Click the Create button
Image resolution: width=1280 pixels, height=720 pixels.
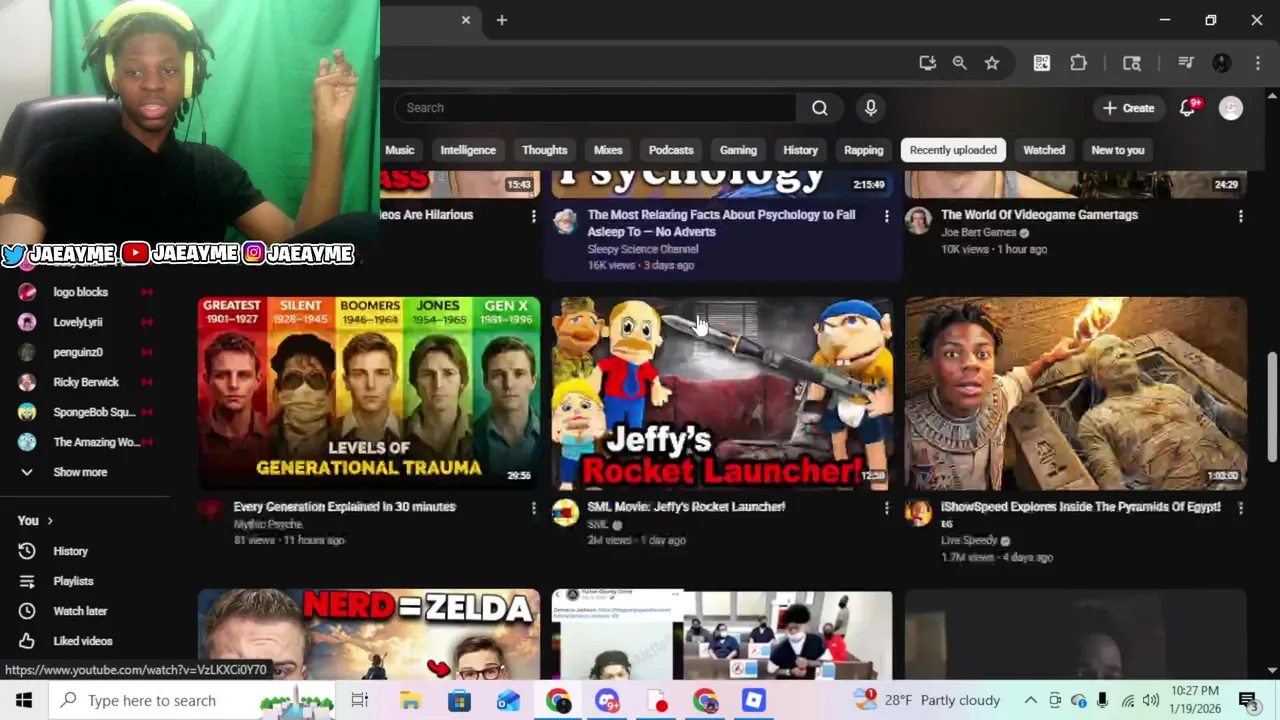coord(1128,108)
